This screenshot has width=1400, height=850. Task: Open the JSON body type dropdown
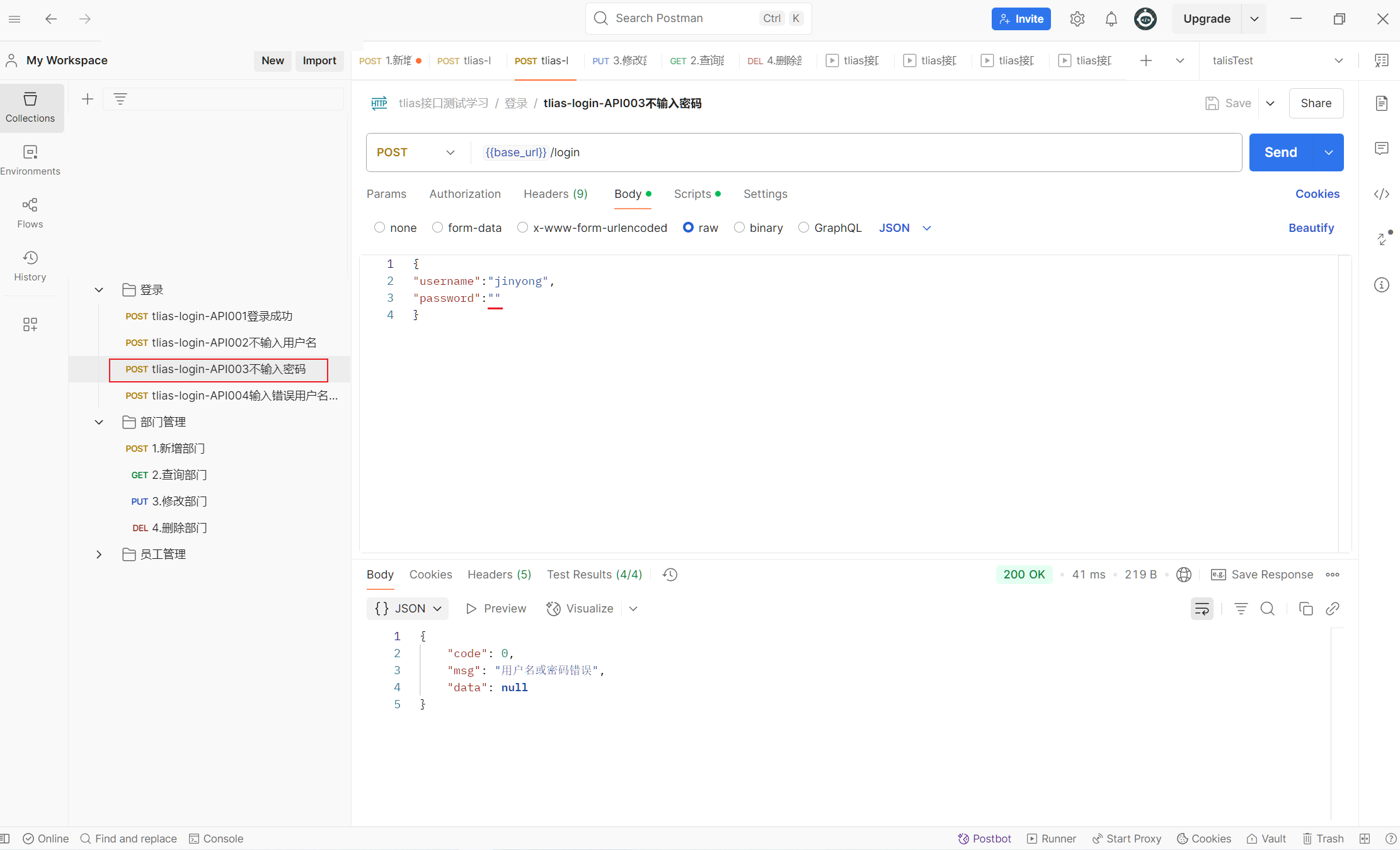tap(905, 228)
